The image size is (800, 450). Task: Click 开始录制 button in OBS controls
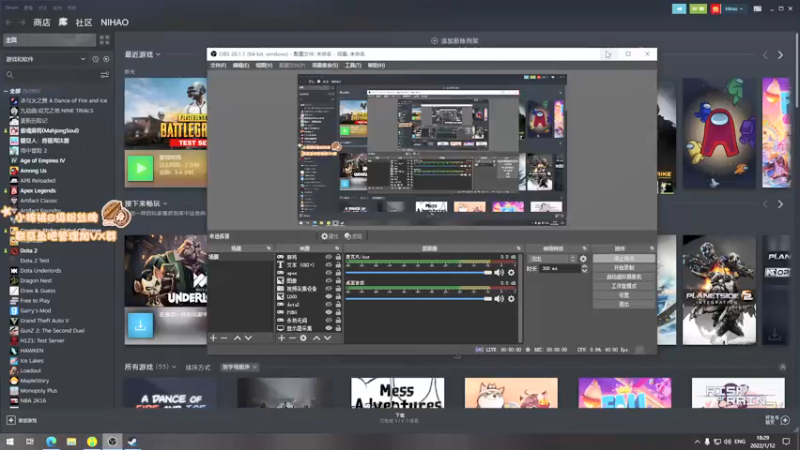(623, 268)
